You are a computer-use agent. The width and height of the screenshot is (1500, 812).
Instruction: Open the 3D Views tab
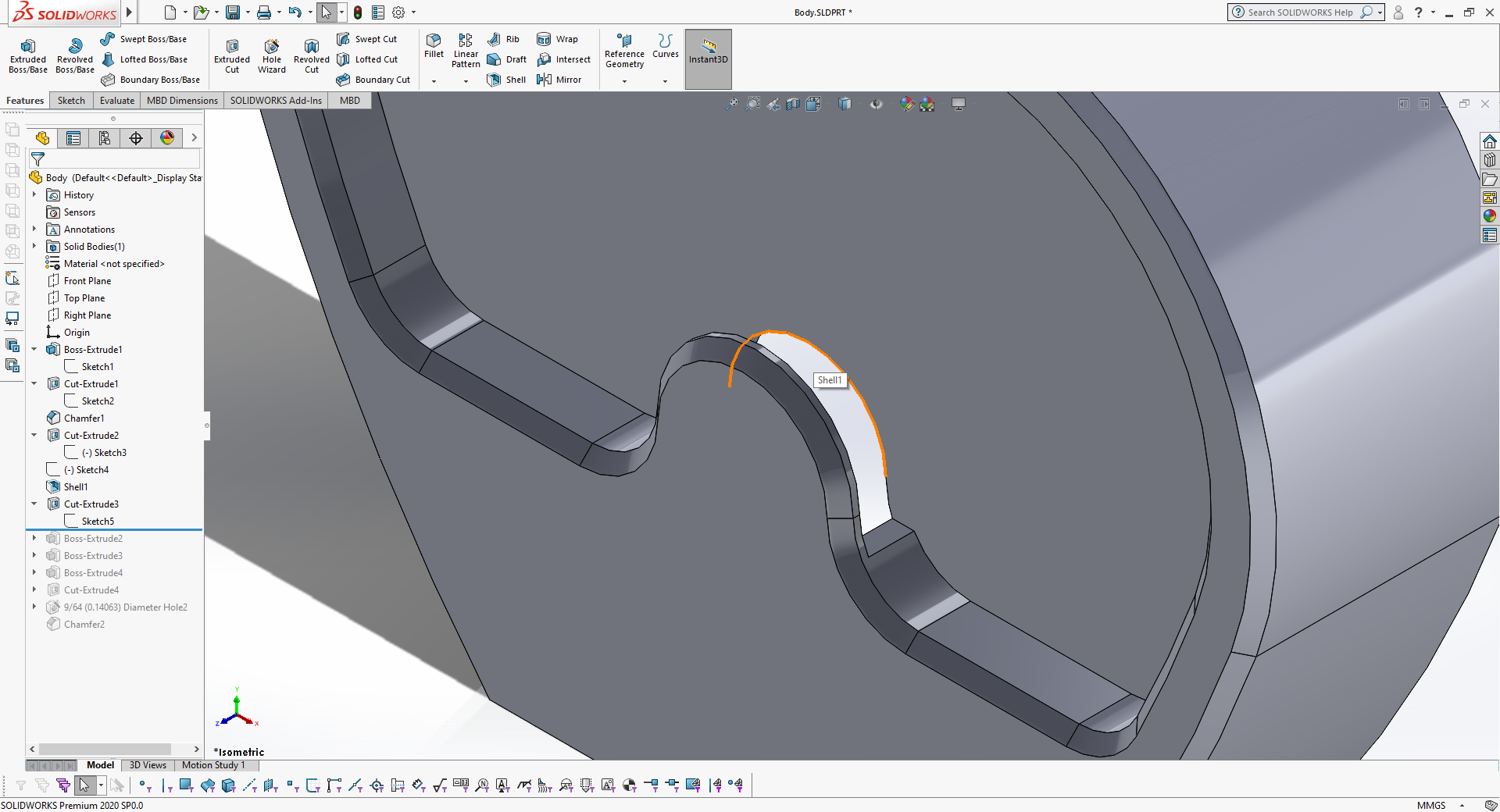(x=148, y=765)
